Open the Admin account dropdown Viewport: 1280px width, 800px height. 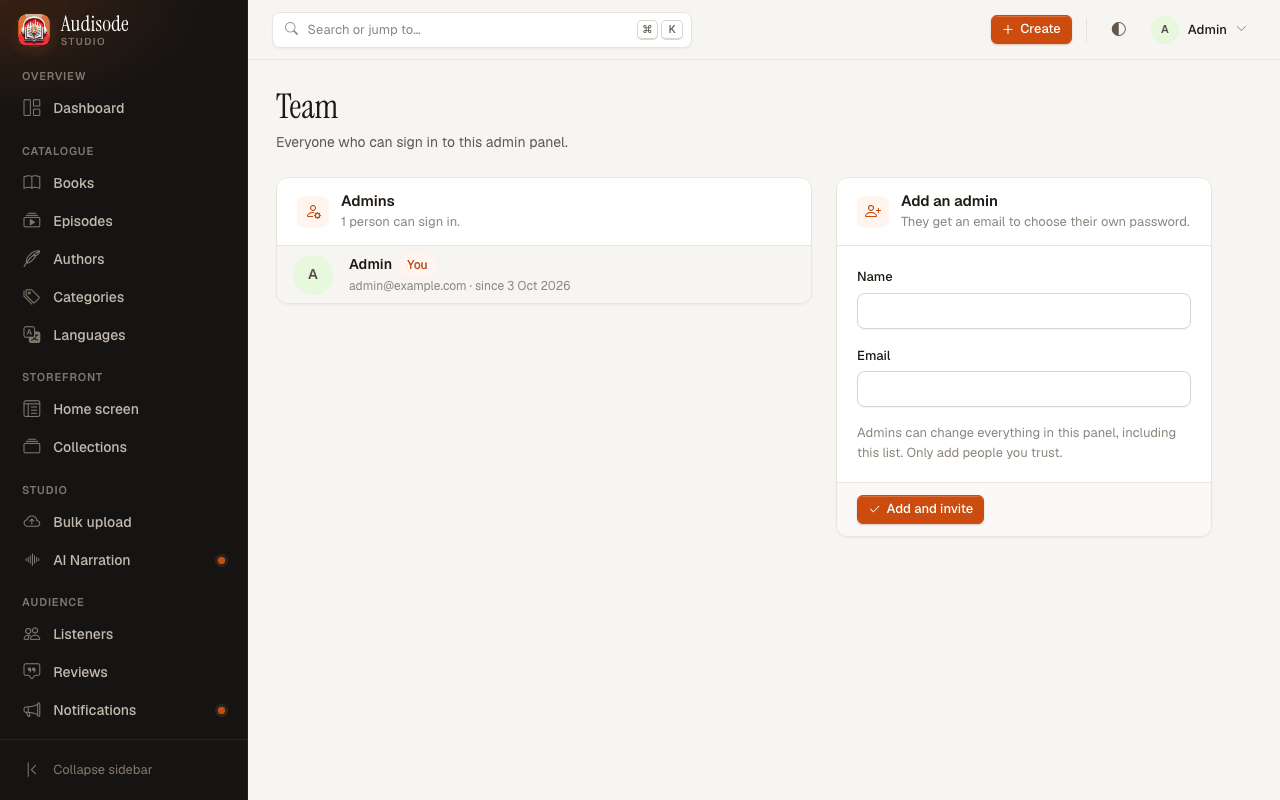click(x=1200, y=29)
